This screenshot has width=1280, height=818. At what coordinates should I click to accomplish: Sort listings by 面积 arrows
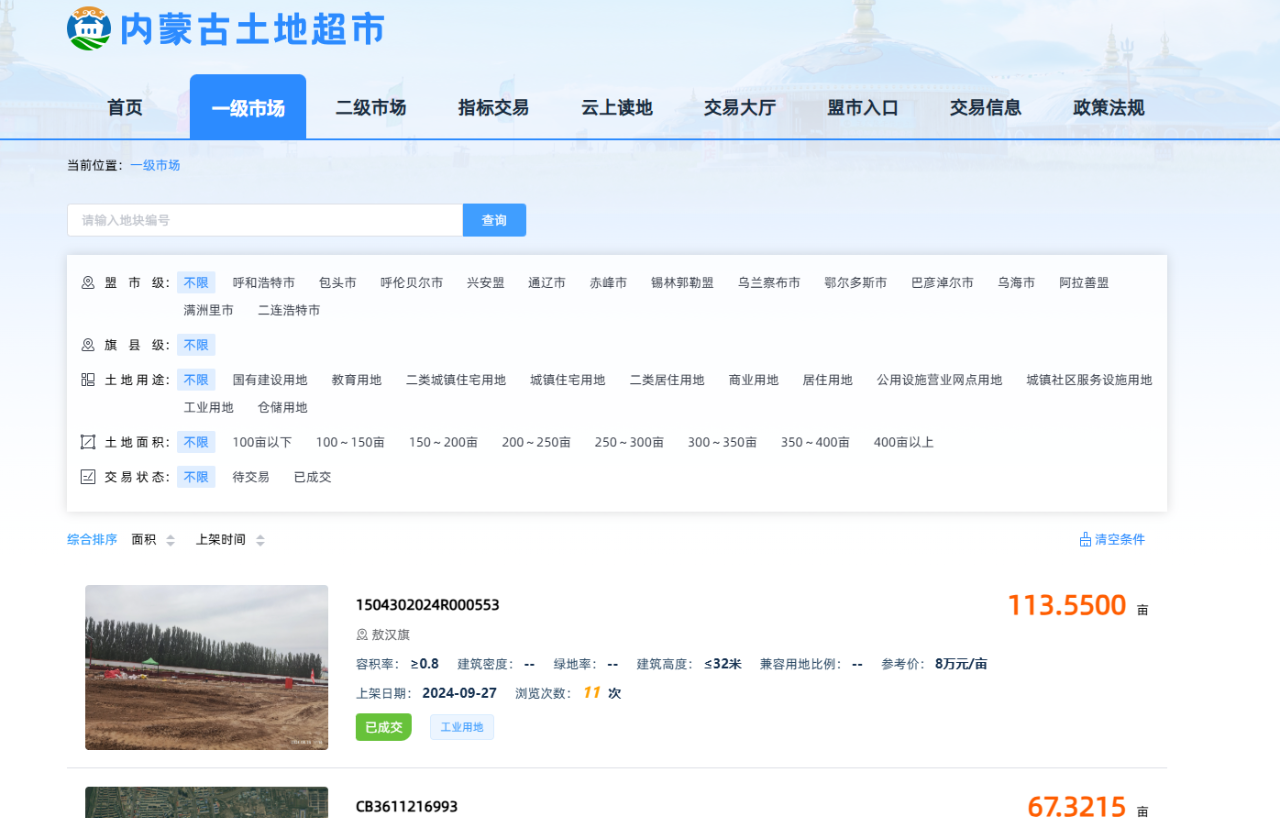point(170,540)
